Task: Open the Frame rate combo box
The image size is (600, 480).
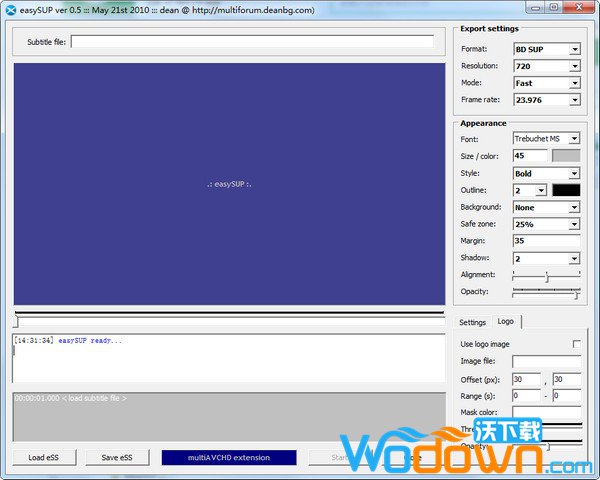Action: (x=546, y=100)
